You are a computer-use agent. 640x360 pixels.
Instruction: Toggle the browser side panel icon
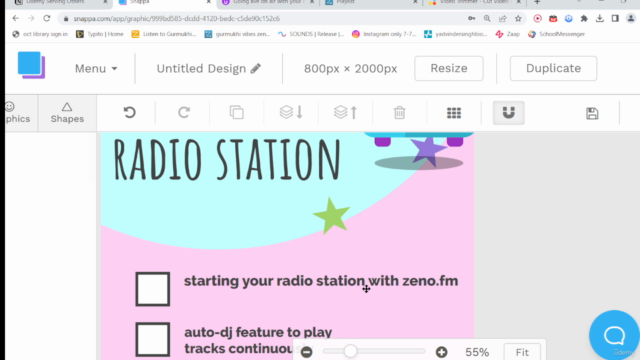(x=615, y=18)
